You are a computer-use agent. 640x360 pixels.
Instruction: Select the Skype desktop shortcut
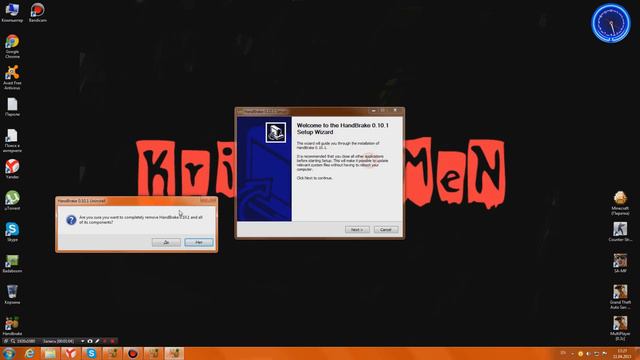12,232
